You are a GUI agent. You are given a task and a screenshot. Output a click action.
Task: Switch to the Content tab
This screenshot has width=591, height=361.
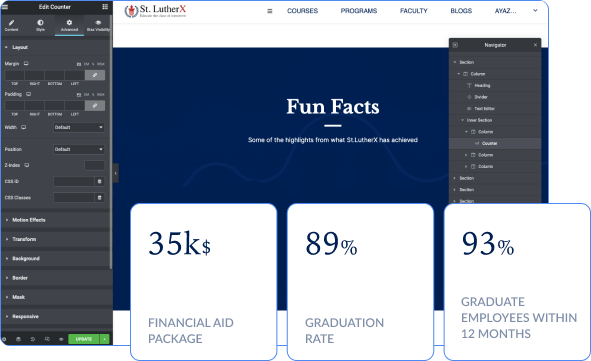11,26
